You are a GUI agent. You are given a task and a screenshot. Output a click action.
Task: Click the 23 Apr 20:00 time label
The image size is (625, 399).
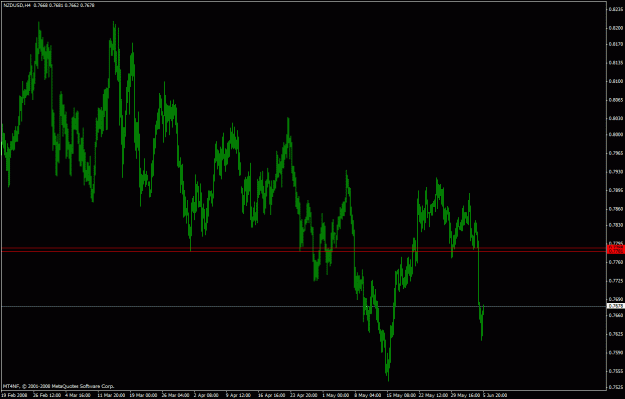[304, 395]
